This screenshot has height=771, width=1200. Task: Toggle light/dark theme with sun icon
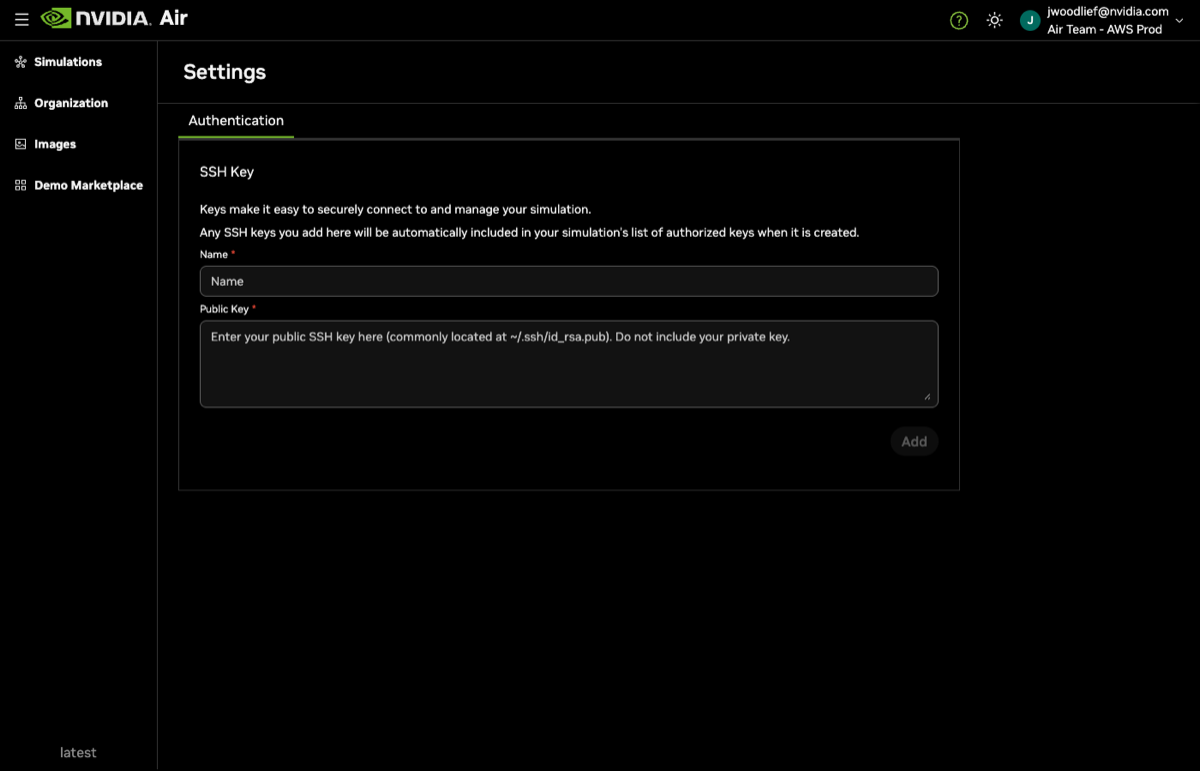point(994,20)
